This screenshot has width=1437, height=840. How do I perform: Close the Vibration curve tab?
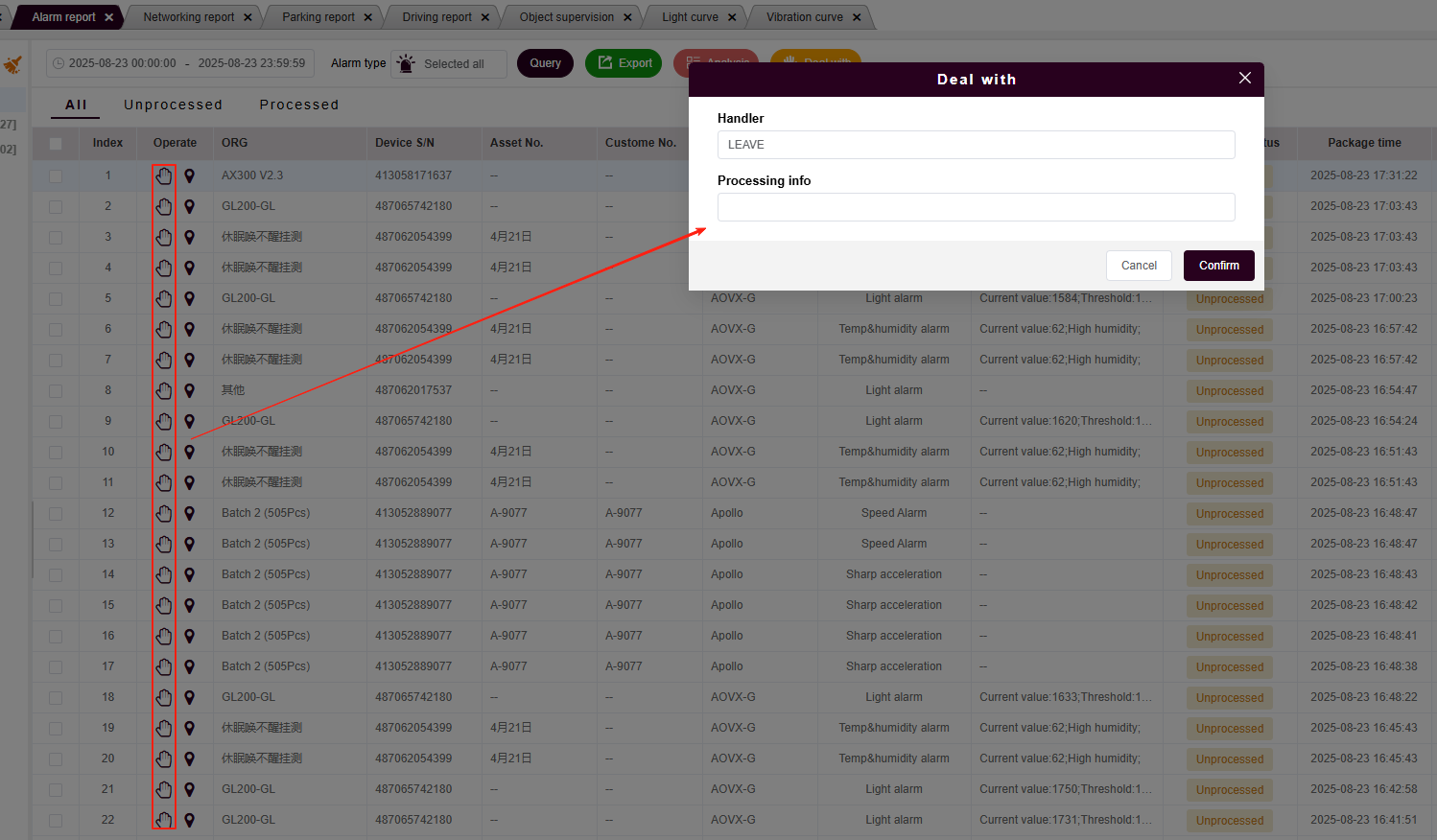coord(857,17)
